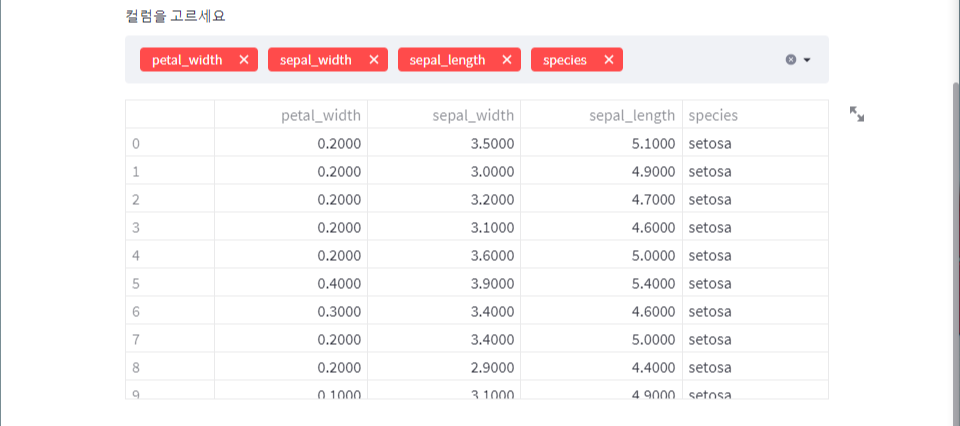960x426 pixels.
Task: Click species cell in row 0
Action: pos(756,143)
